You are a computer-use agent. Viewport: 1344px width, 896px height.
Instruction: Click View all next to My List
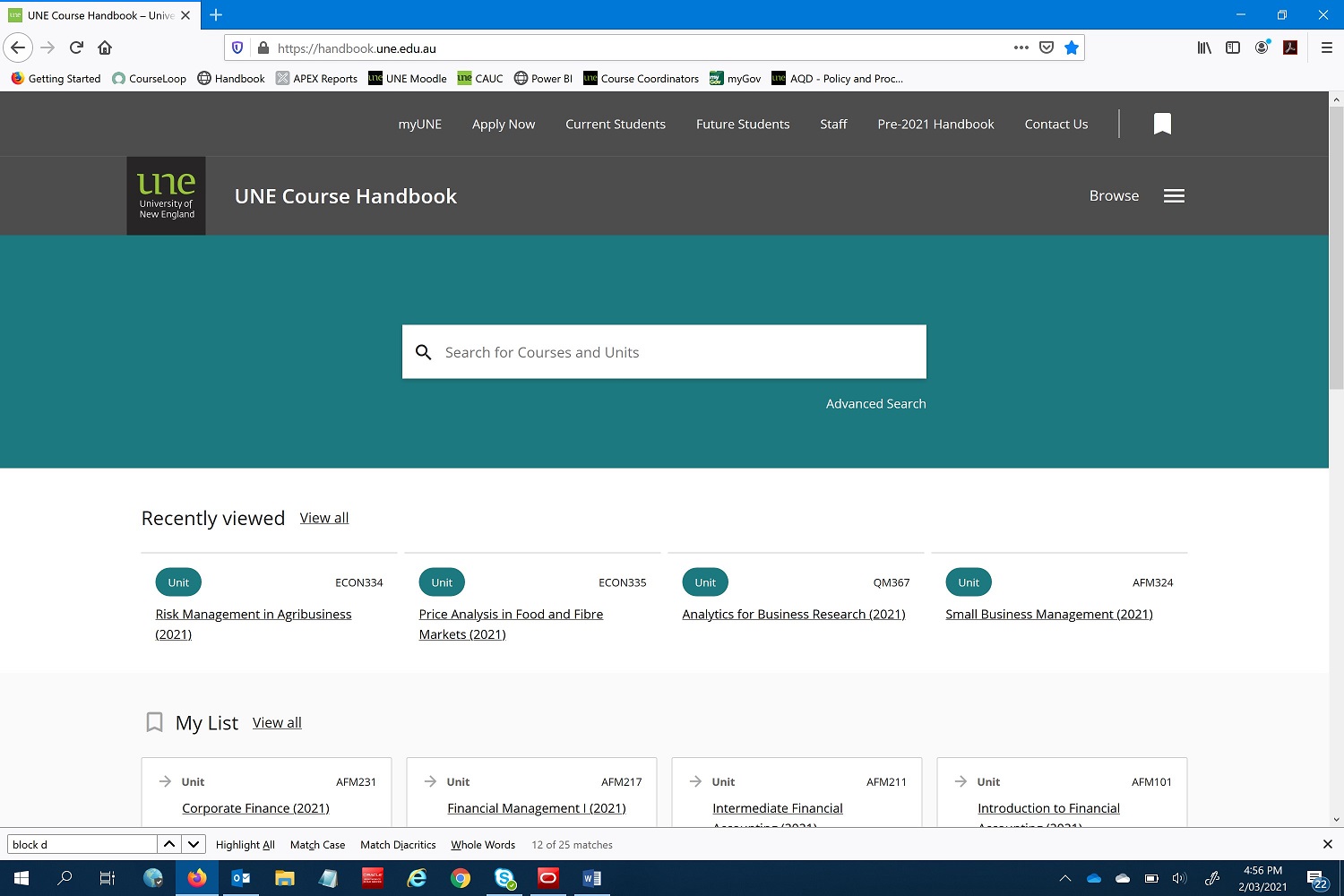point(277,723)
